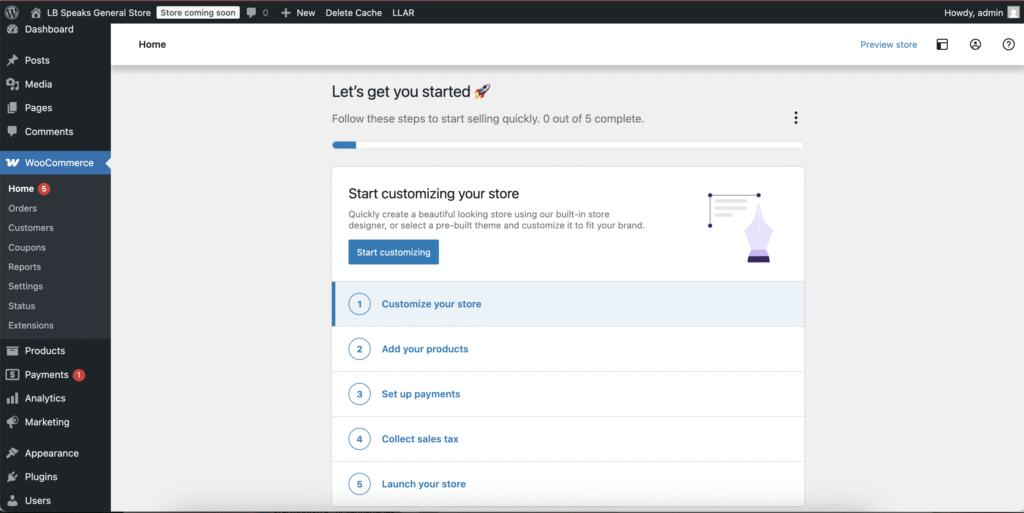Open the Plugins menu icon
Screen dimensions: 1024x513
tap(12, 477)
